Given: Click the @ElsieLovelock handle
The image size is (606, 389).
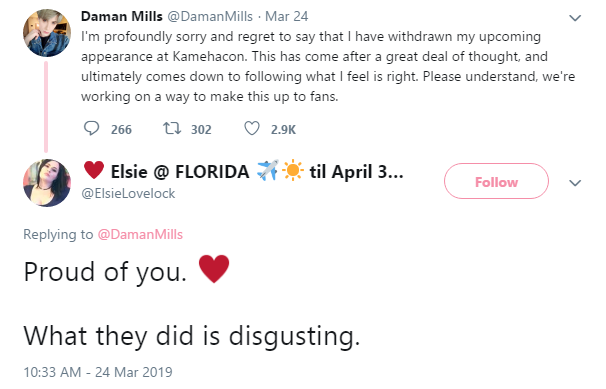Looking at the screenshot, I should coord(128,193).
